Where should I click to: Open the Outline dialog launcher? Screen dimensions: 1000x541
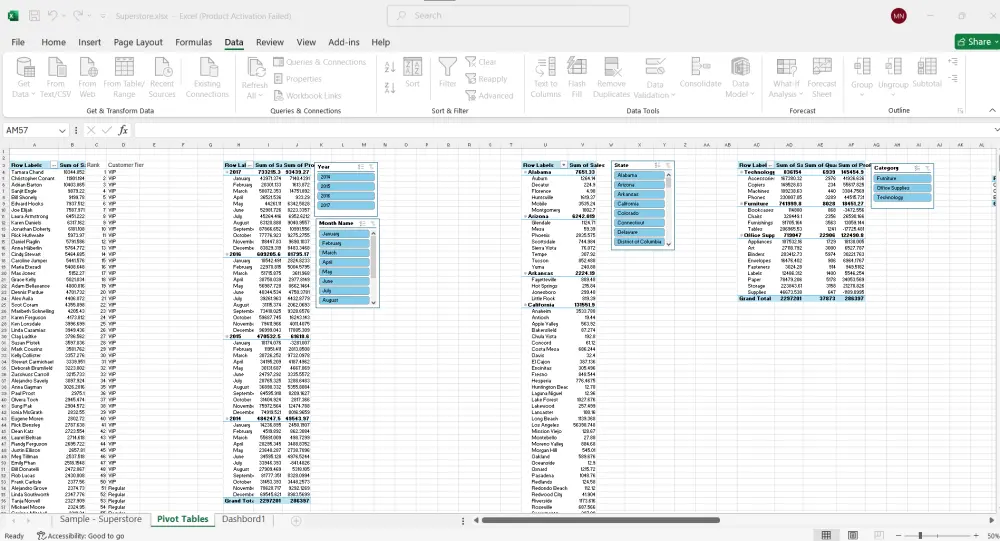(960, 111)
